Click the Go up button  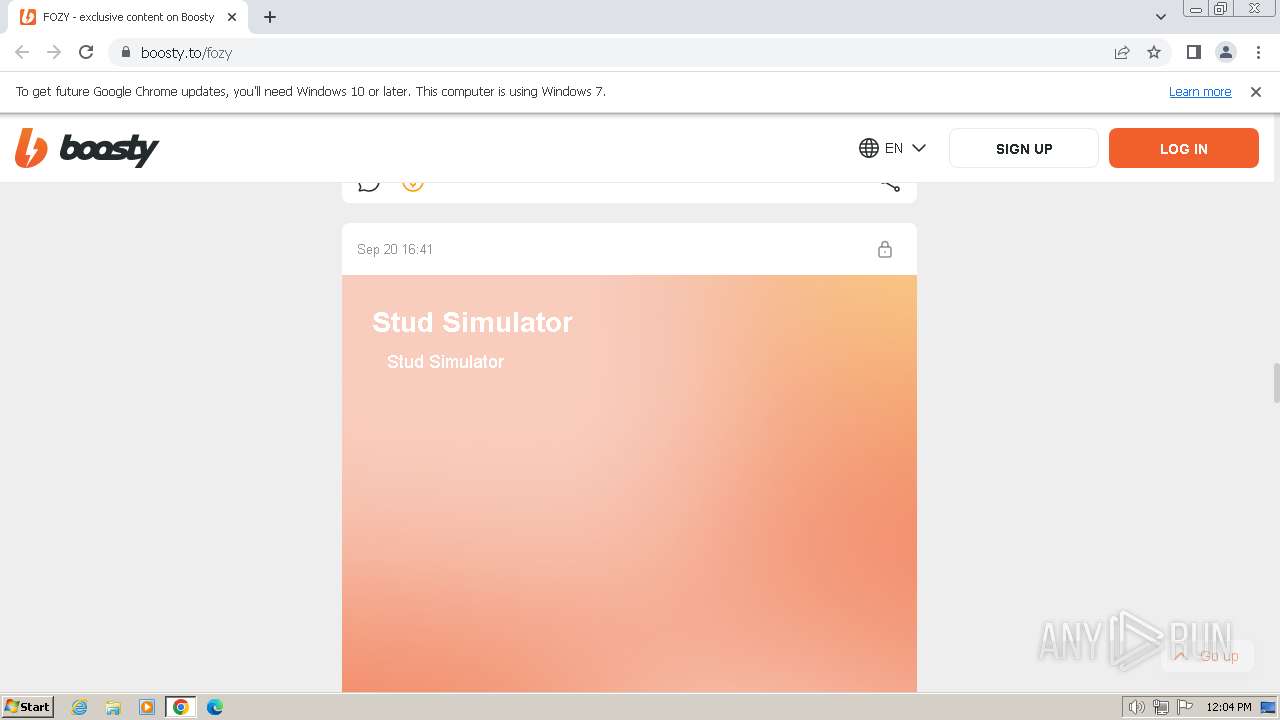pos(1207,656)
